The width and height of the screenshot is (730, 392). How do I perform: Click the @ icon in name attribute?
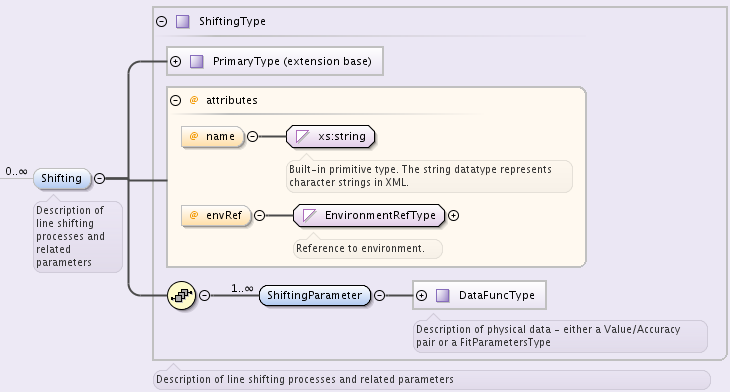194,136
